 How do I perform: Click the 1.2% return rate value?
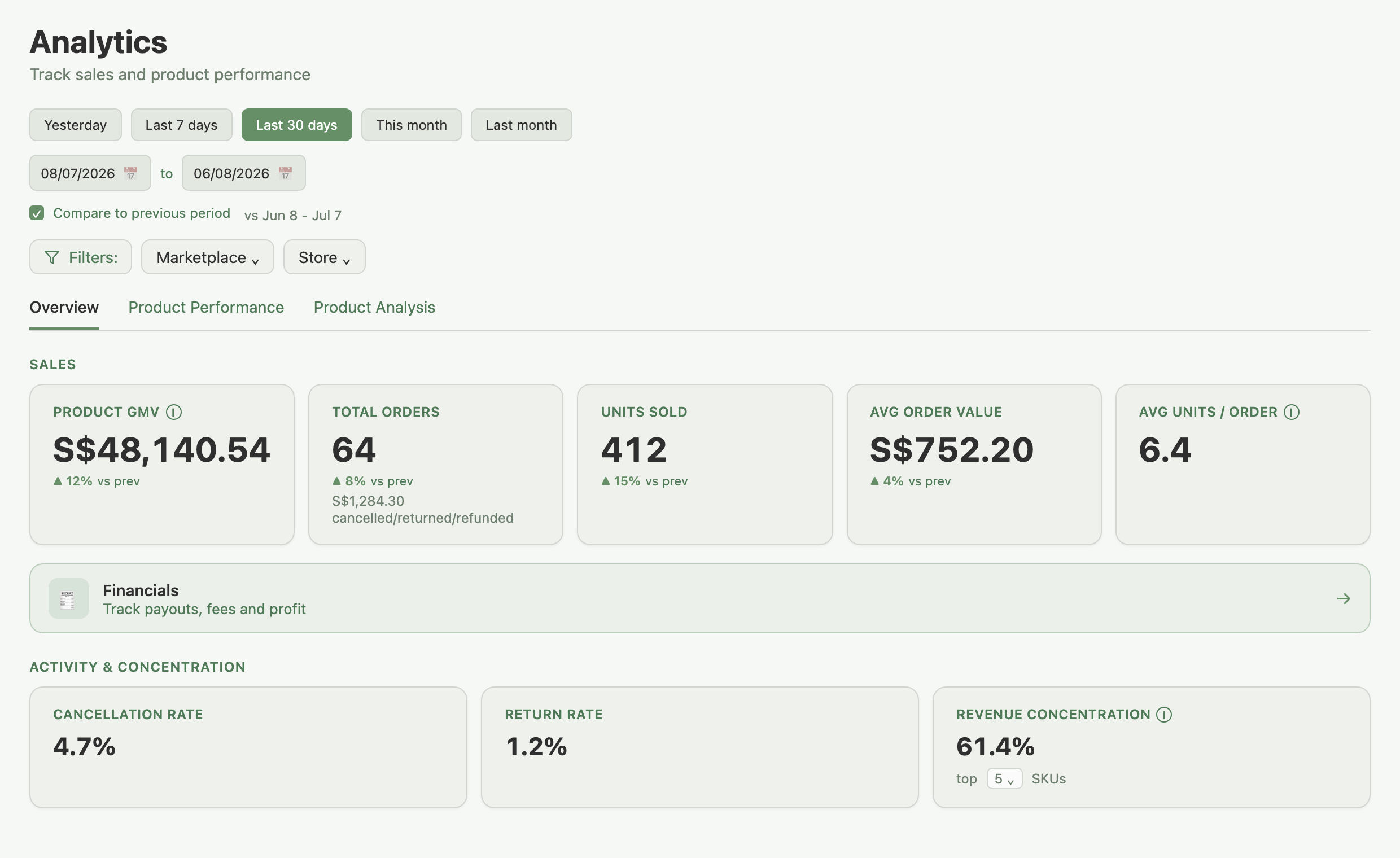coord(536,747)
